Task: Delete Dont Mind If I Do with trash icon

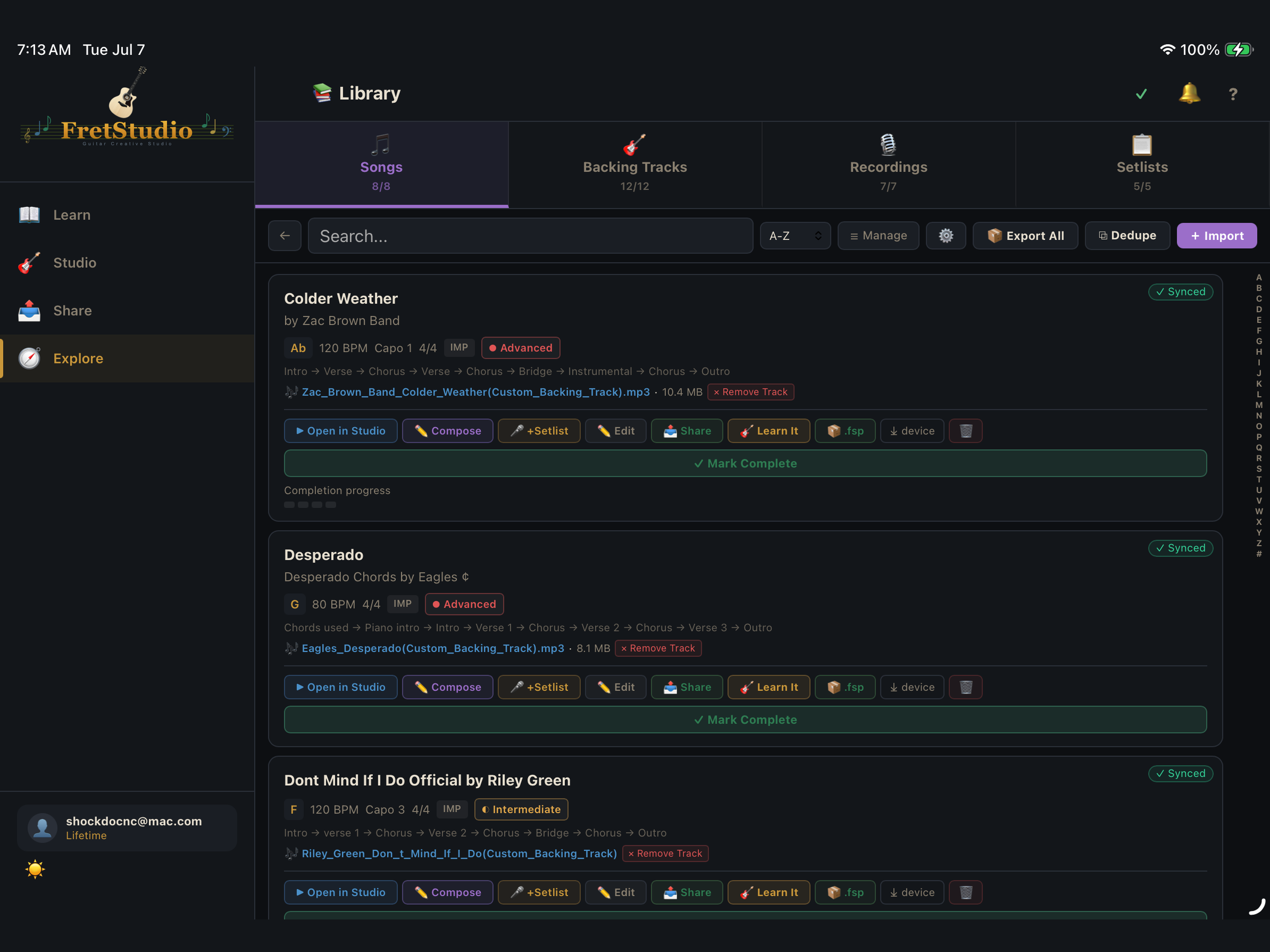Action: click(x=966, y=892)
